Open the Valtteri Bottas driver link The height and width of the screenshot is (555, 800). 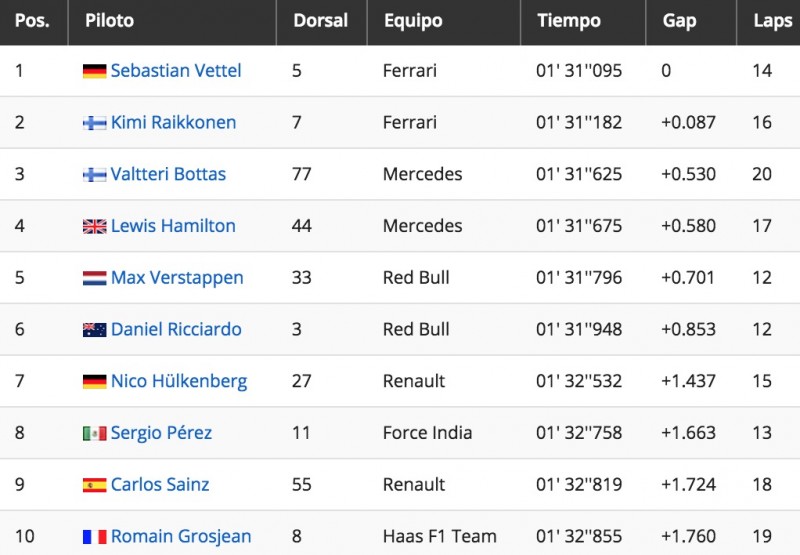(x=168, y=174)
